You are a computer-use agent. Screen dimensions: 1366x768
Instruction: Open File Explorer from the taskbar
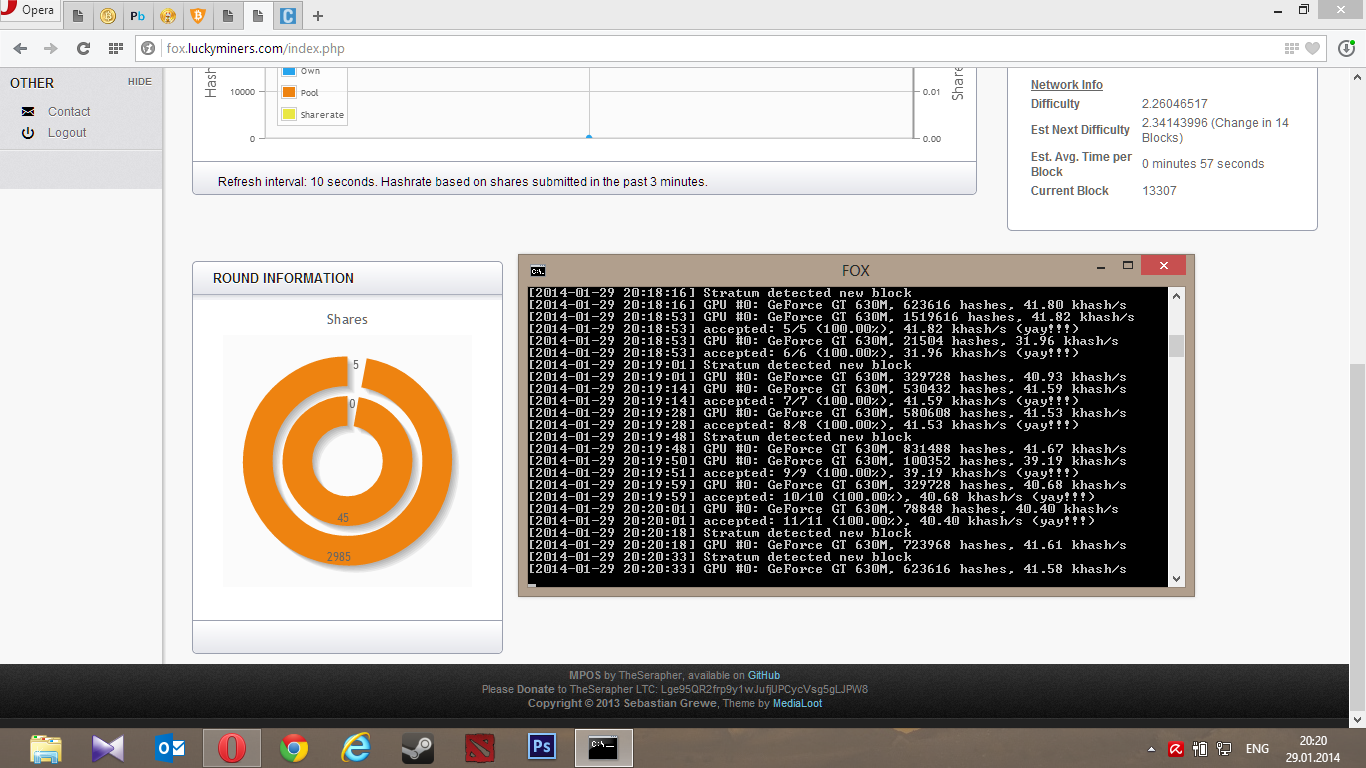point(46,748)
